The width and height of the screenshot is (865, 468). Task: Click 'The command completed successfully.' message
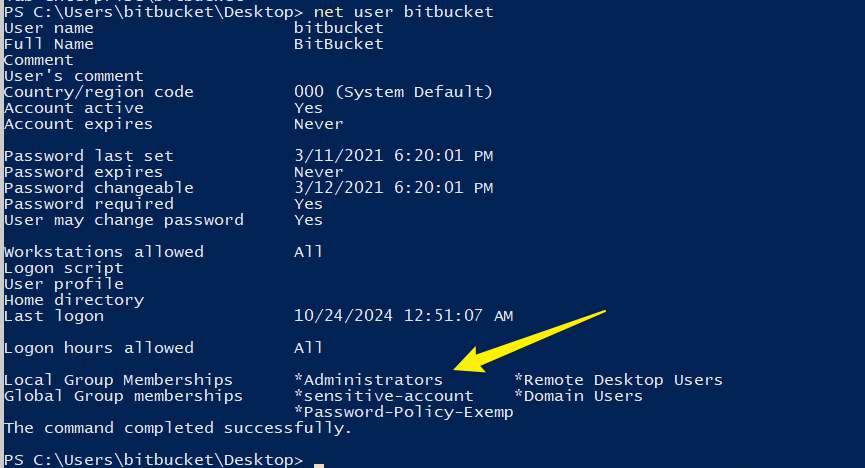point(178,428)
